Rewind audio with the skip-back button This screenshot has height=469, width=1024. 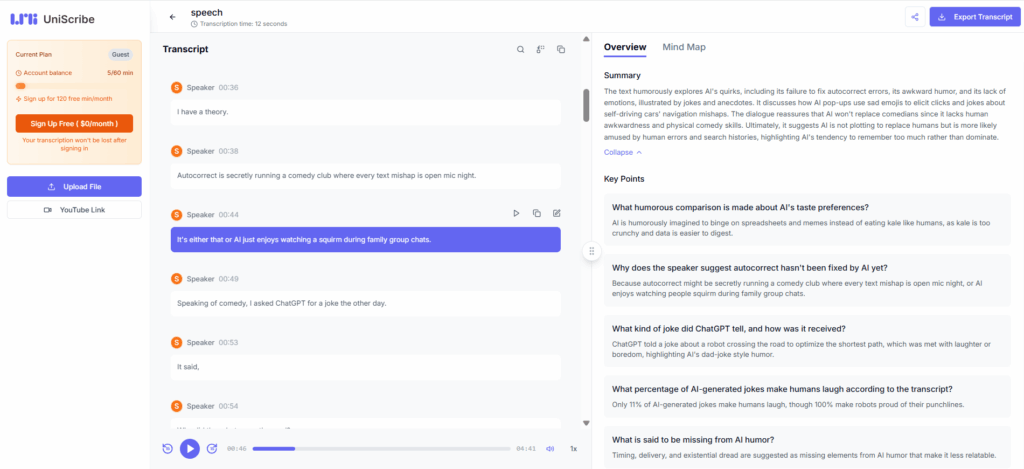coord(168,449)
